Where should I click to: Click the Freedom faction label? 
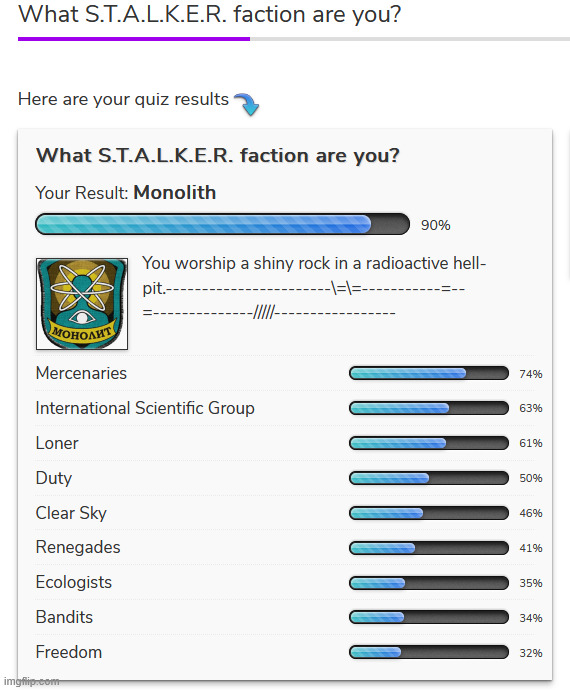pyautogui.click(x=69, y=652)
